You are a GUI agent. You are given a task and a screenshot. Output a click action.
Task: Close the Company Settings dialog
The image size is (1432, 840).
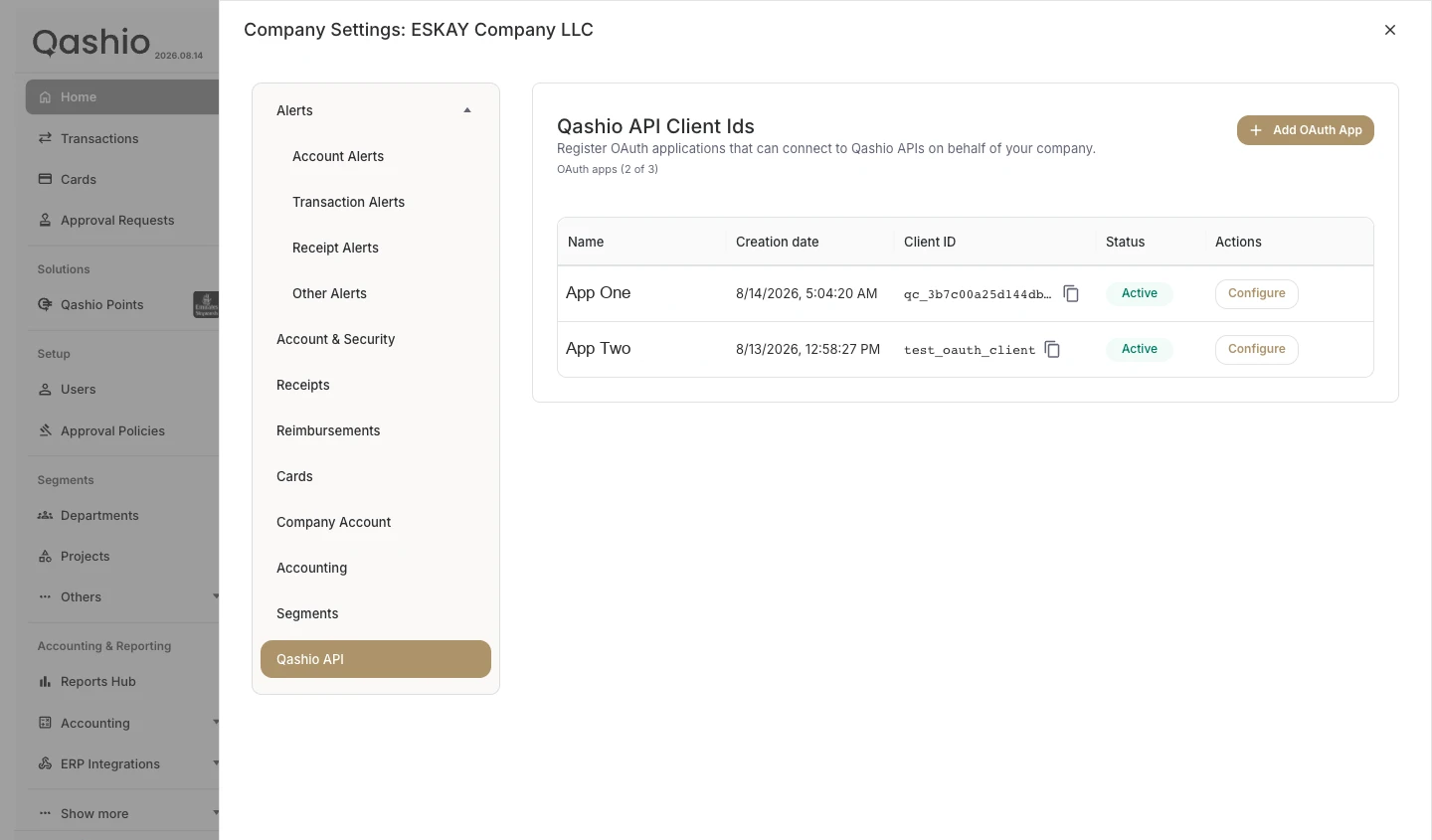(x=1390, y=30)
